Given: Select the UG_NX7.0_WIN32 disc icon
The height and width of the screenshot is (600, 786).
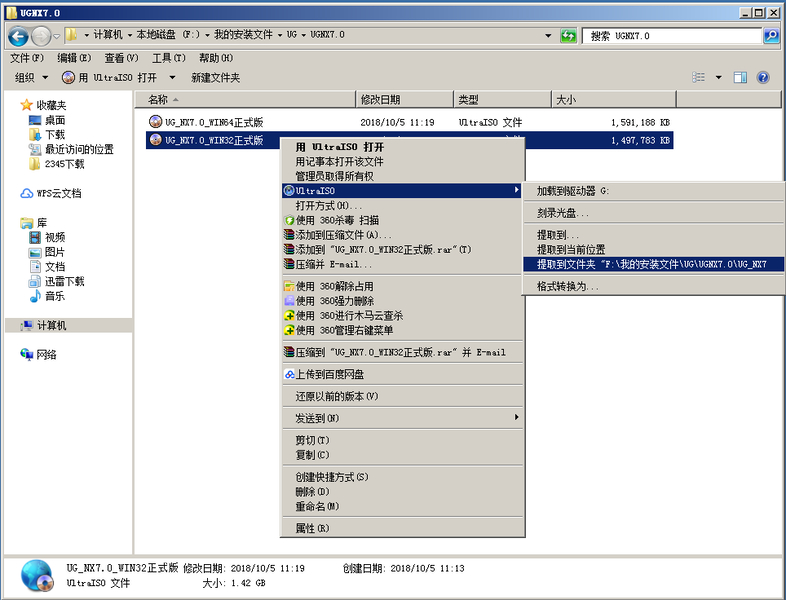Looking at the screenshot, I should [155, 140].
